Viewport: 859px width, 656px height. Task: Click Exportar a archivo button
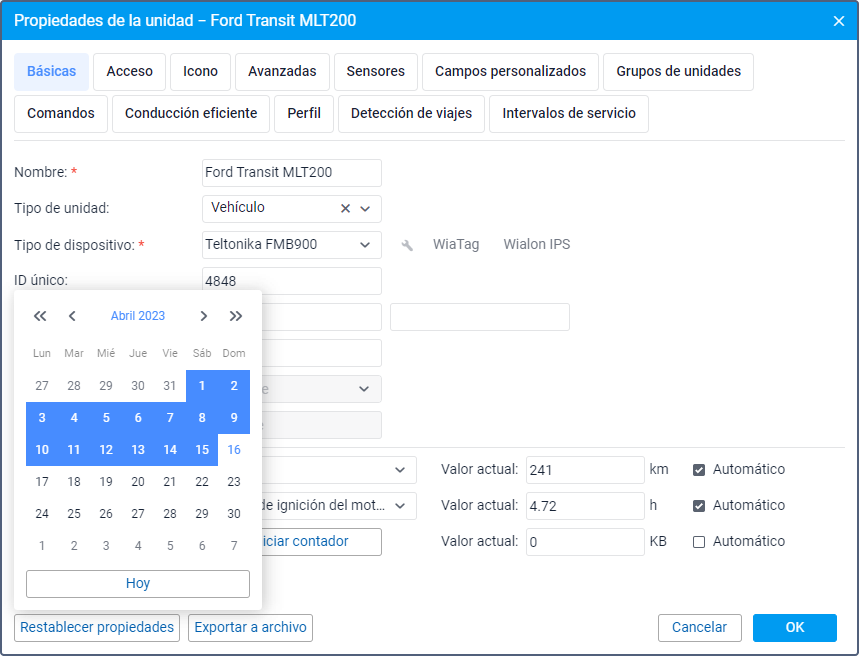pyautogui.click(x=250, y=628)
